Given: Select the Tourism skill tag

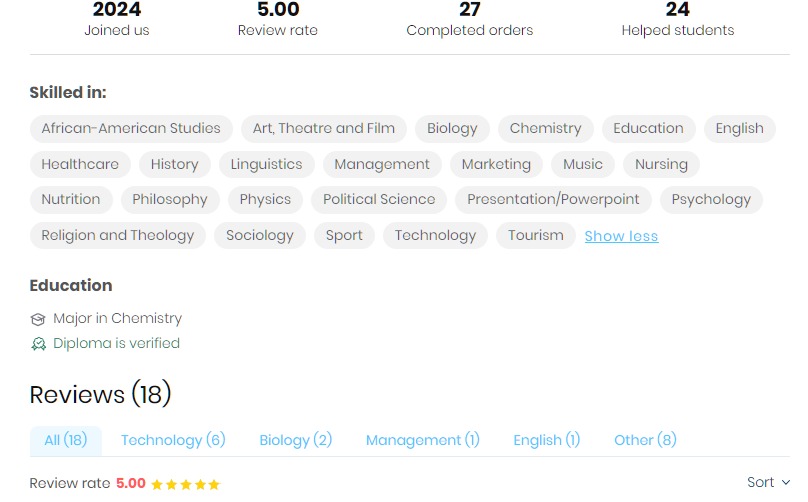Looking at the screenshot, I should [x=535, y=235].
